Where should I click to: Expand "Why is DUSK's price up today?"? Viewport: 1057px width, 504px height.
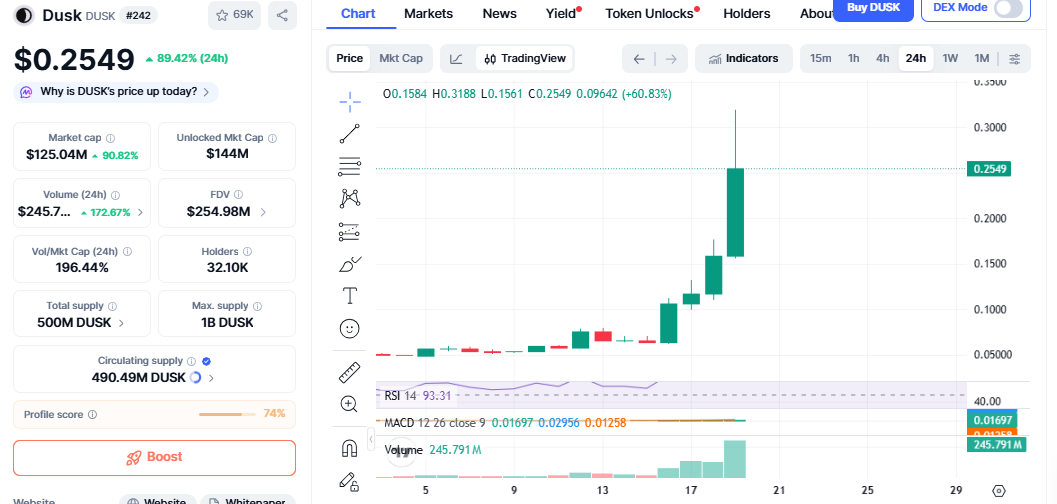[118, 92]
